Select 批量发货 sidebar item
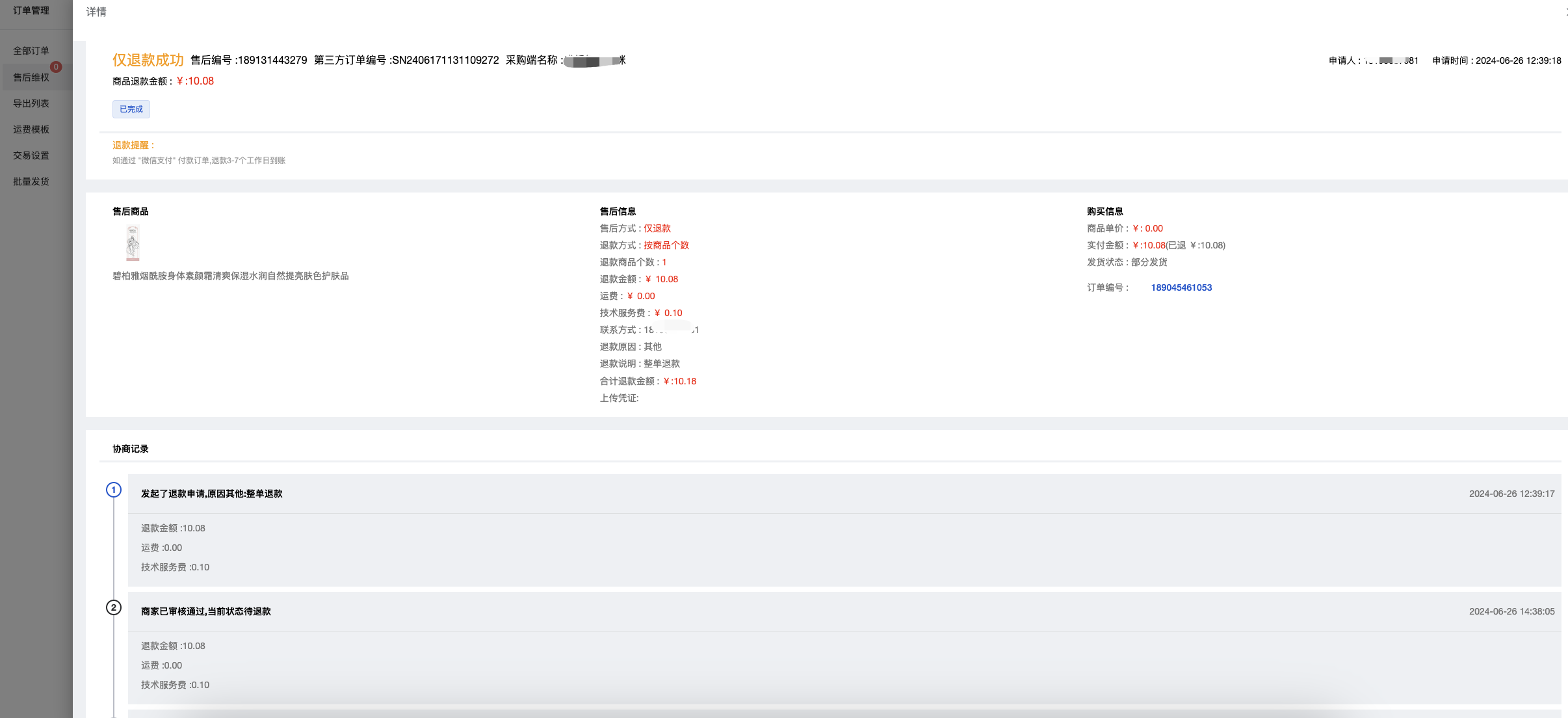The width and height of the screenshot is (1568, 718). coord(31,181)
